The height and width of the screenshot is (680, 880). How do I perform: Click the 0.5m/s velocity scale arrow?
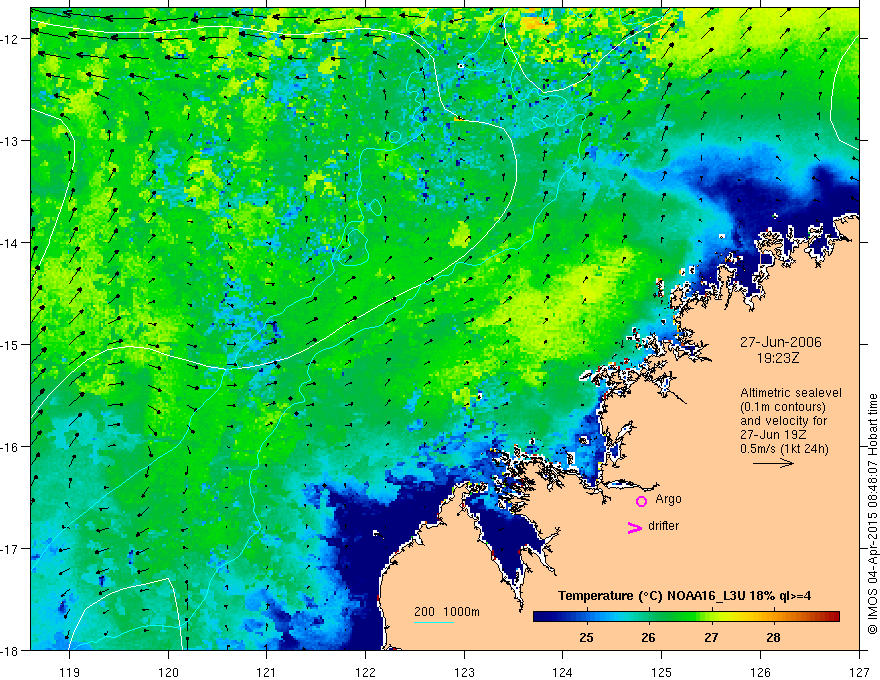click(x=773, y=463)
